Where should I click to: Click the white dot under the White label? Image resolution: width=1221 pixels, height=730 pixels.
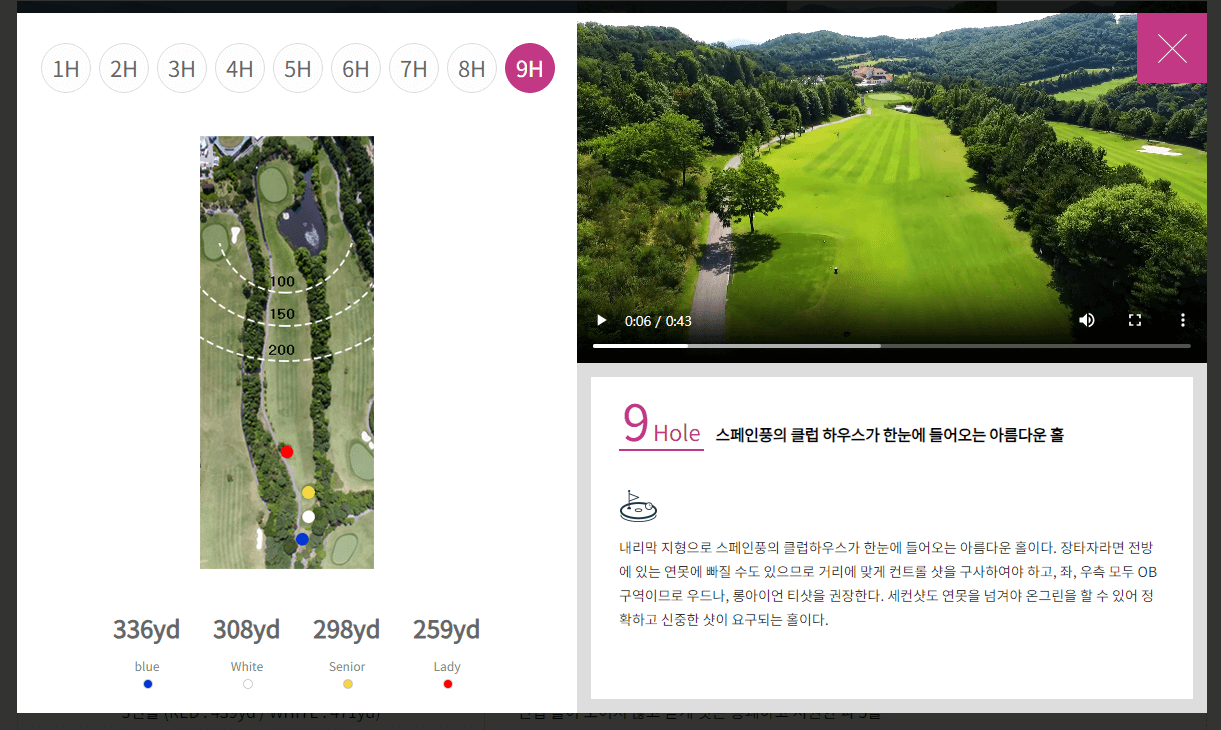click(247, 683)
